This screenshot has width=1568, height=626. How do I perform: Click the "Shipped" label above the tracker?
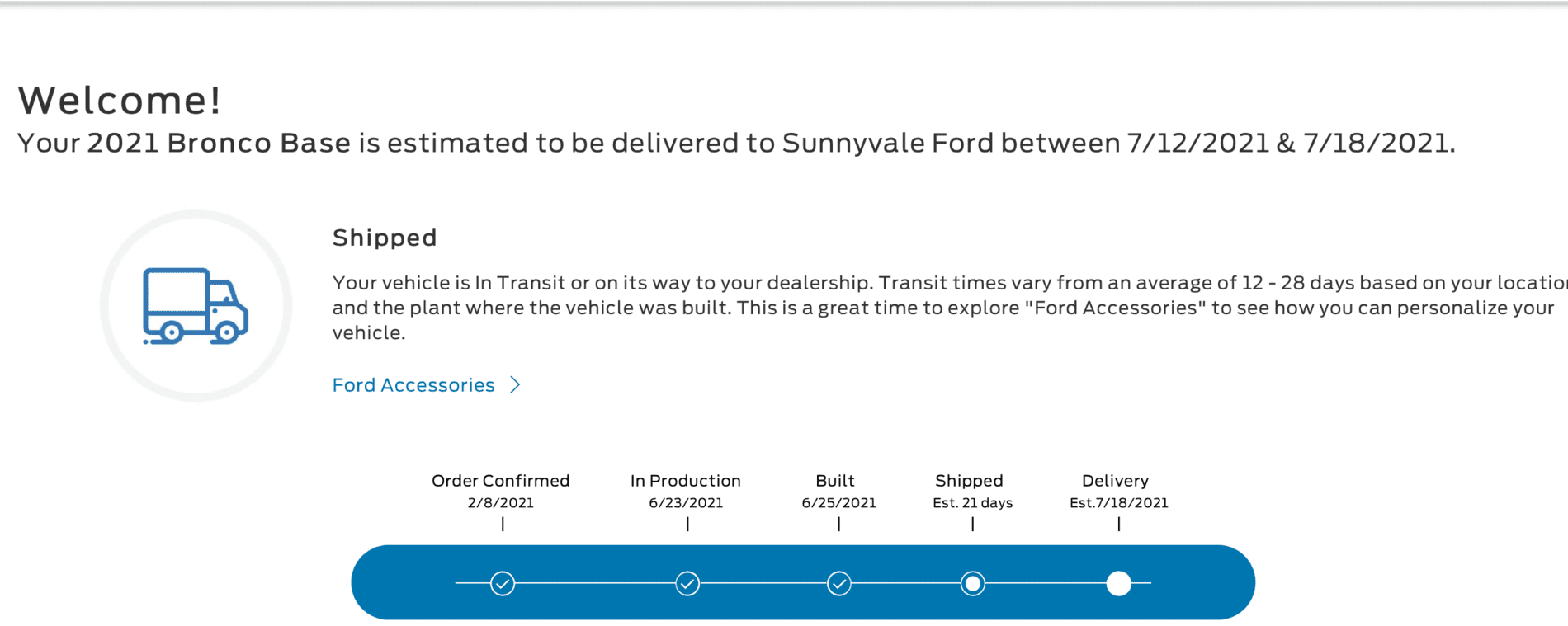pos(970,481)
